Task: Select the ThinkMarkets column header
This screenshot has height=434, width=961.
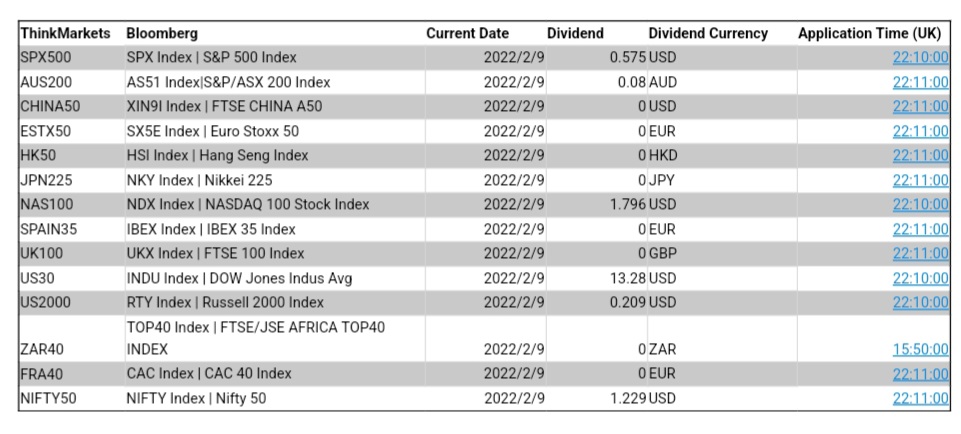Action: coord(65,33)
